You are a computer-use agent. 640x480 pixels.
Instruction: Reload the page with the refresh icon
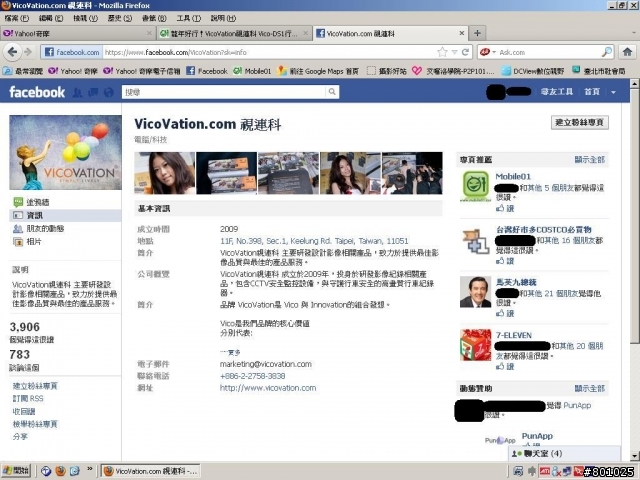pos(465,52)
